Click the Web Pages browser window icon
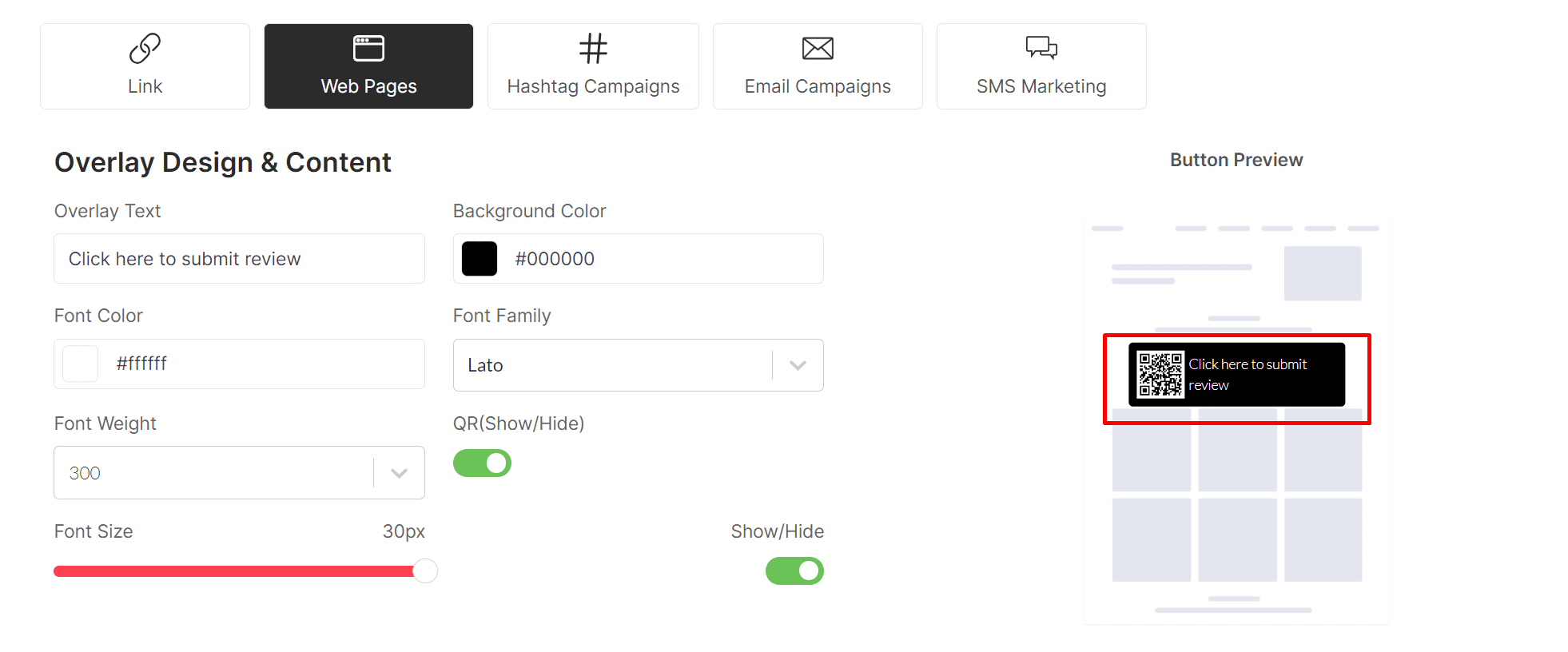Image resolution: width=1568 pixels, height=652 pixels. coord(368,48)
